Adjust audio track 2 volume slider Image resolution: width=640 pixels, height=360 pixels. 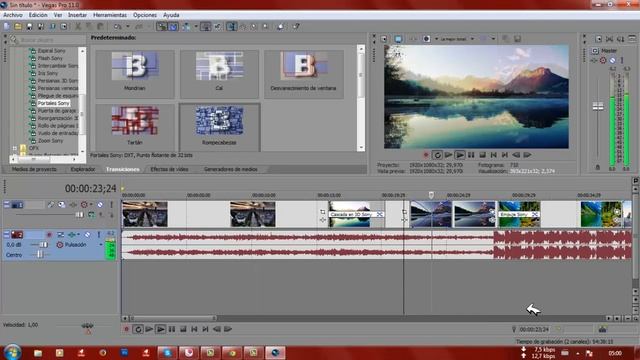point(44,244)
